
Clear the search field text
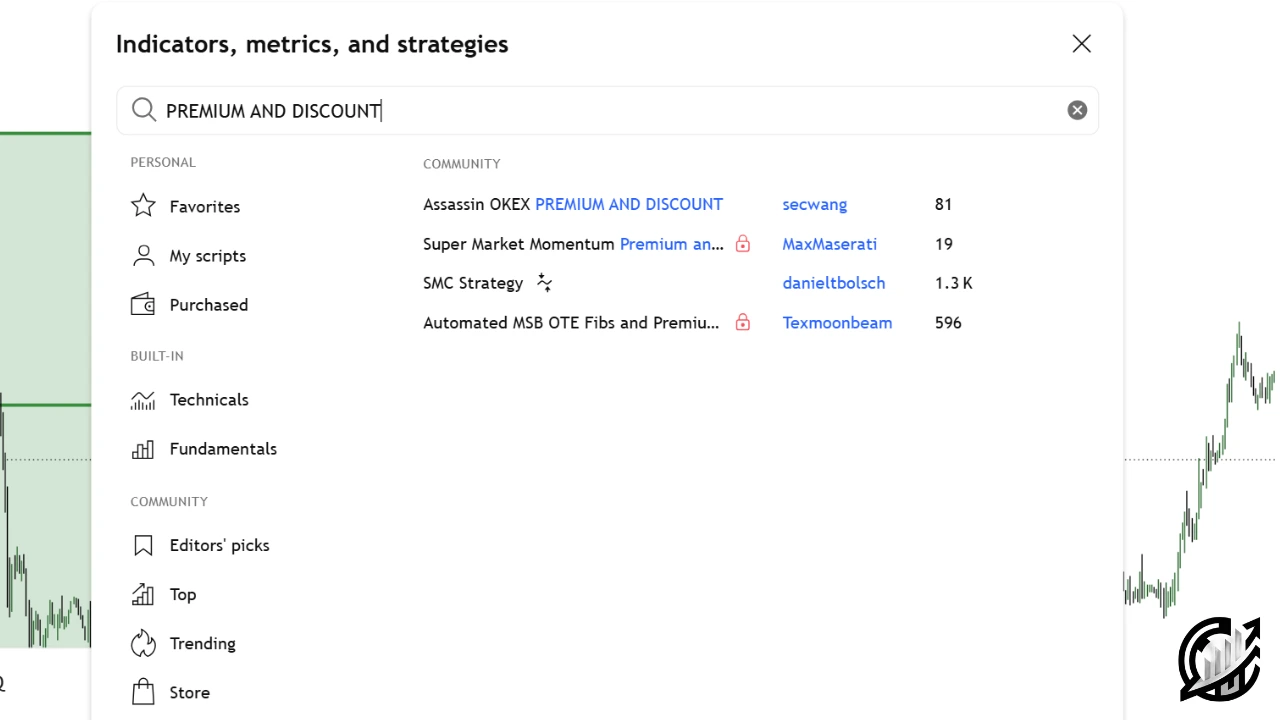pyautogui.click(x=1077, y=110)
